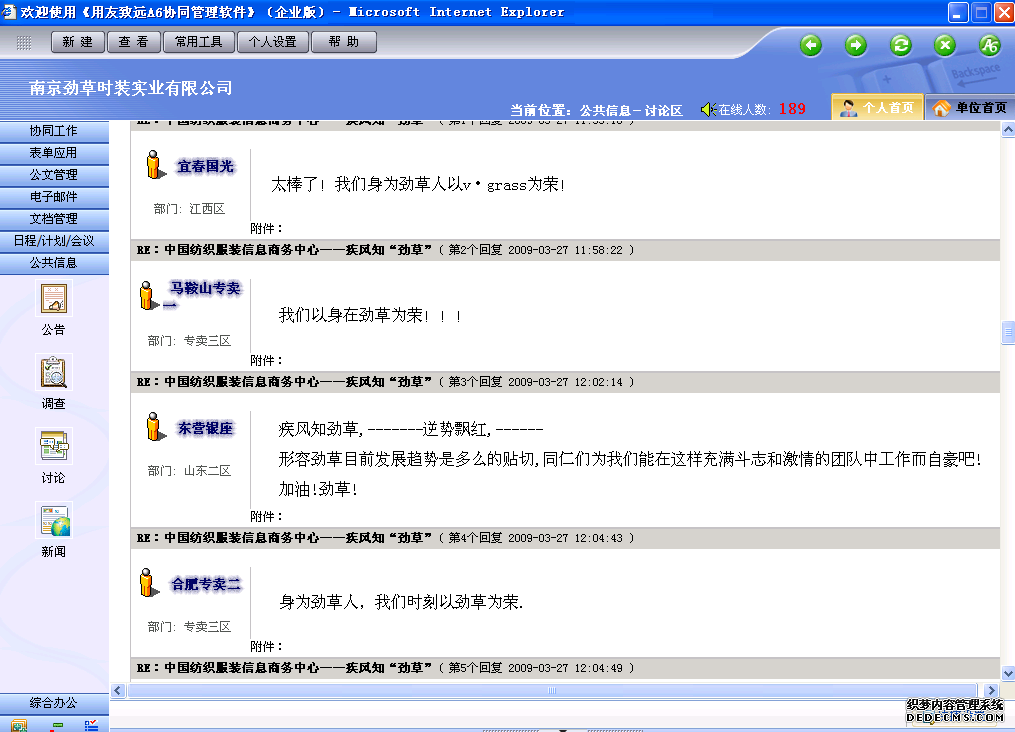Viewport: 1015px width, 732px height.
Task: Open user profile 合肥专卖二
Action: click(x=206, y=584)
